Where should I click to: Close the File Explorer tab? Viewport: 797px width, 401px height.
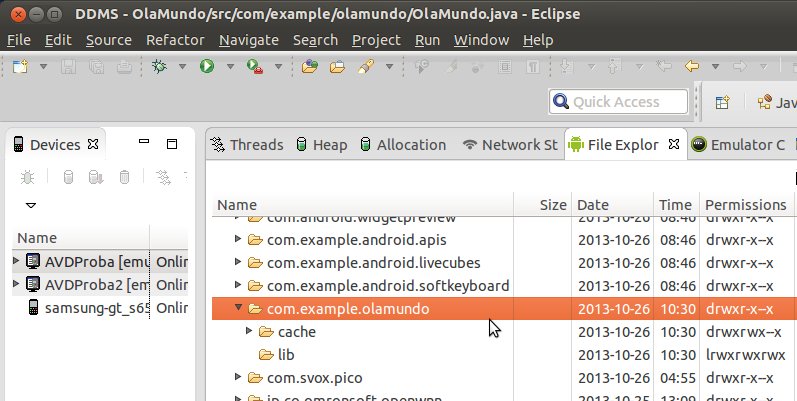pos(674,144)
